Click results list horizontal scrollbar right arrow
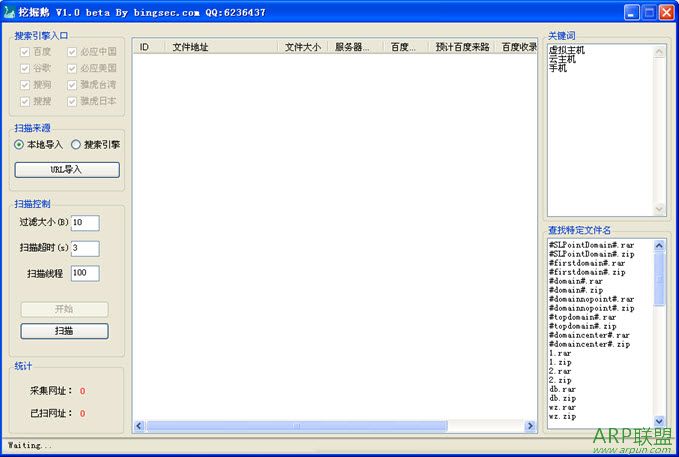This screenshot has height=457, width=679. [x=530, y=426]
